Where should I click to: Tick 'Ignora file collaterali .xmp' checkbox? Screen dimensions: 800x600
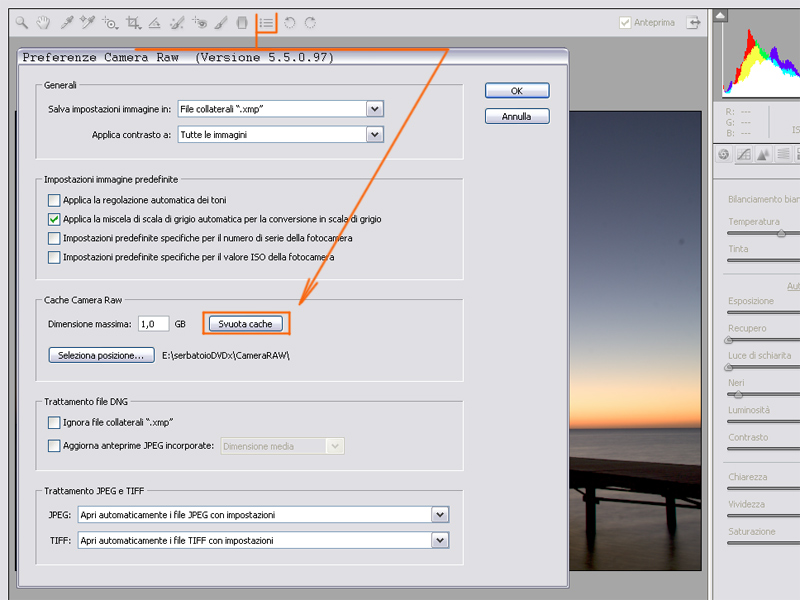(55, 423)
